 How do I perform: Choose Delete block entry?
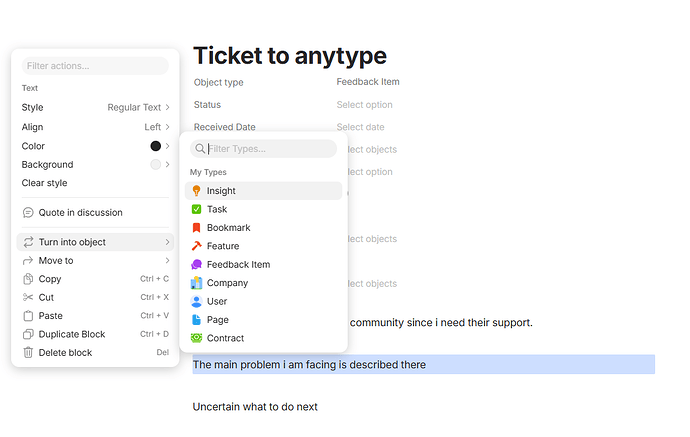[95, 353]
